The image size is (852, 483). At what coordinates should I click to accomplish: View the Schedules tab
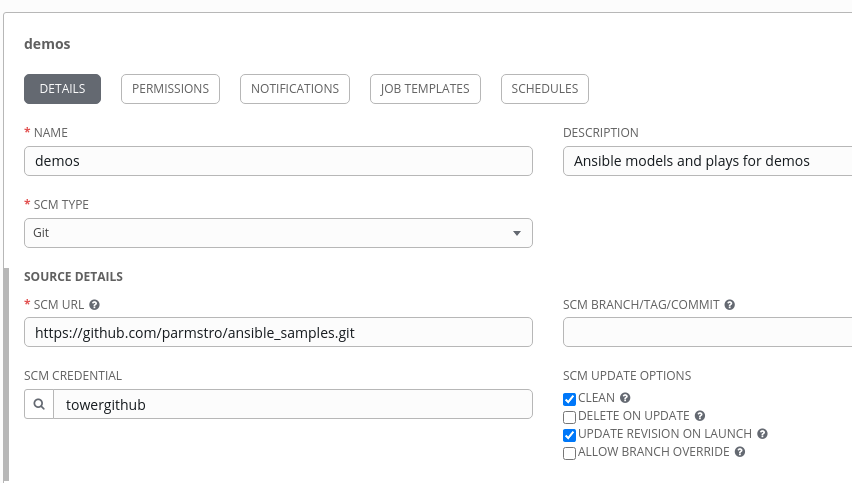coord(544,89)
